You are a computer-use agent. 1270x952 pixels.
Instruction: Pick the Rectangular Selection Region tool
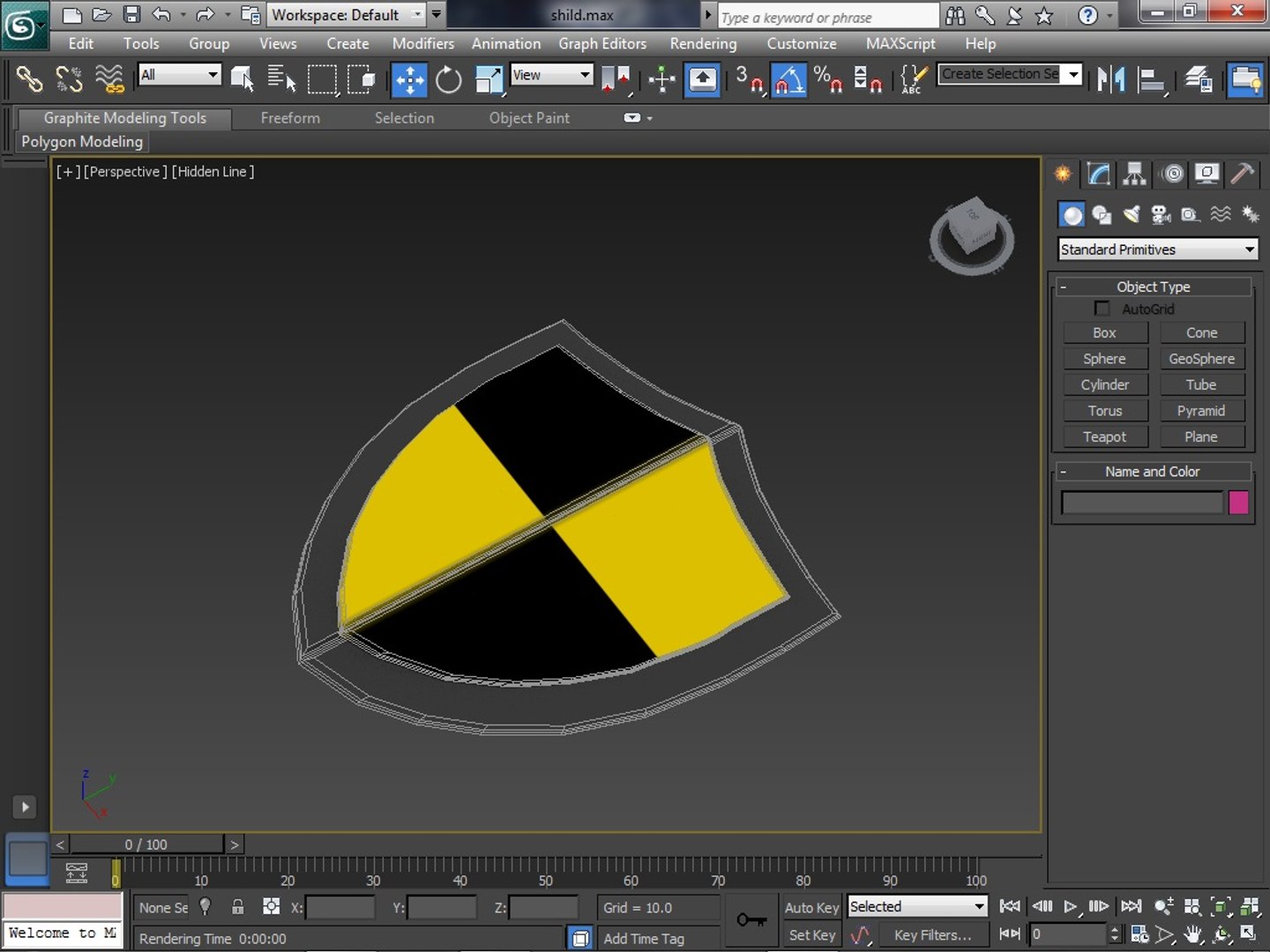tap(322, 79)
